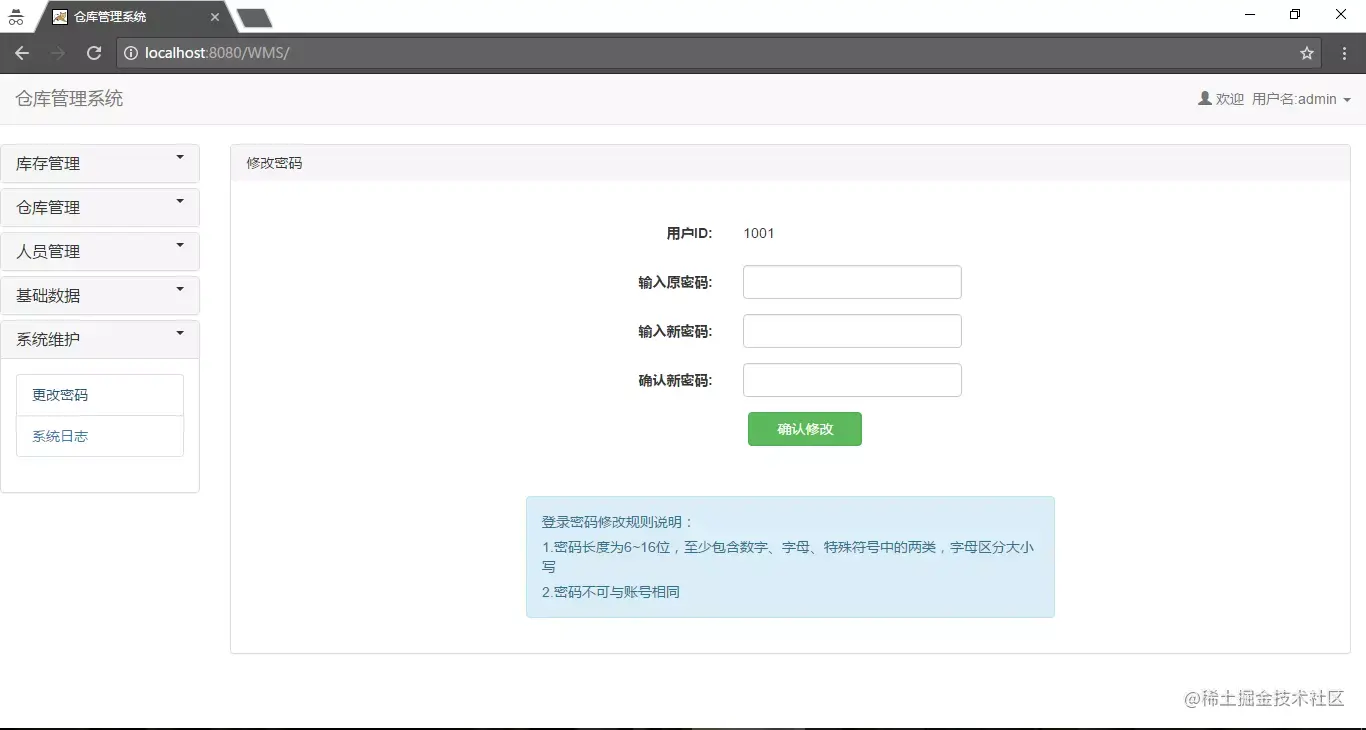Close the 仓库管理系统 browser tab
Image resolution: width=1366 pixels, height=730 pixels.
[214, 17]
